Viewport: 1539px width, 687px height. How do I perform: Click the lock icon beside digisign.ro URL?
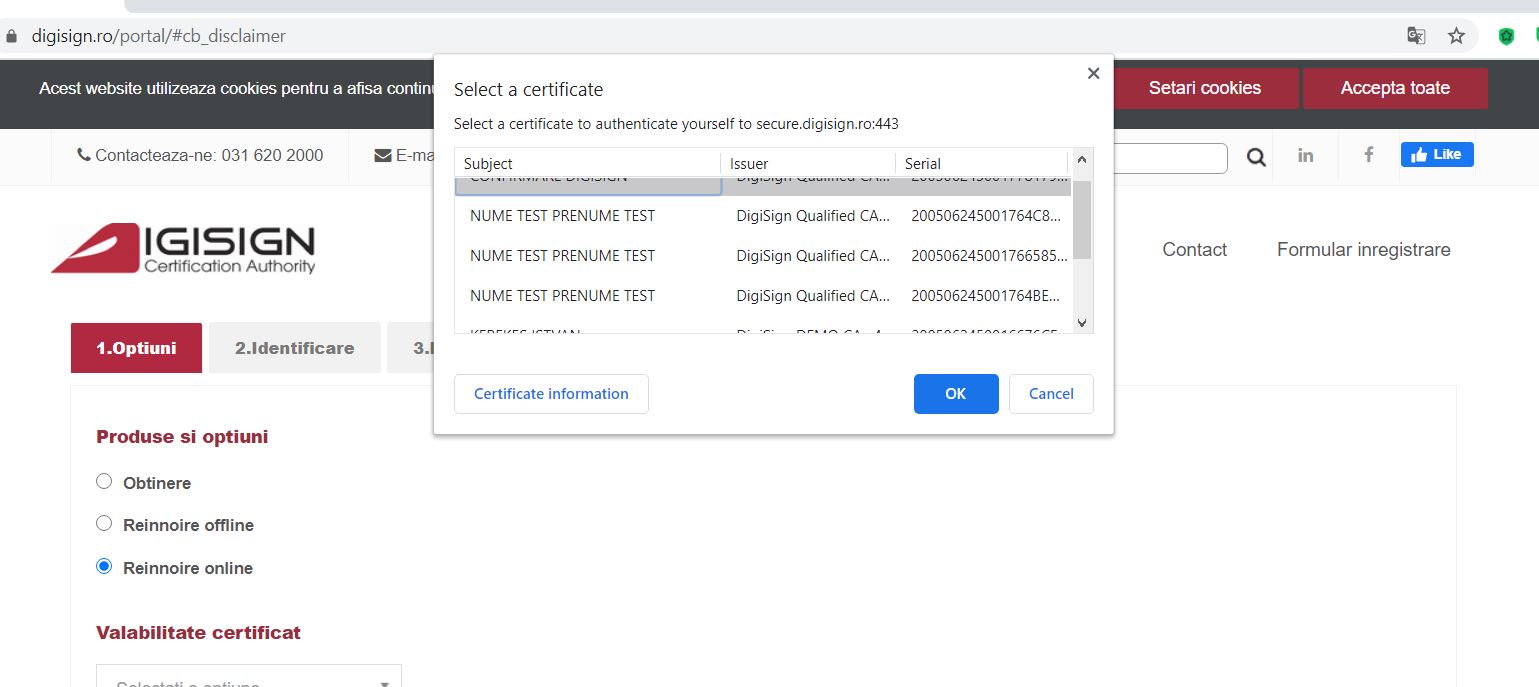point(12,36)
